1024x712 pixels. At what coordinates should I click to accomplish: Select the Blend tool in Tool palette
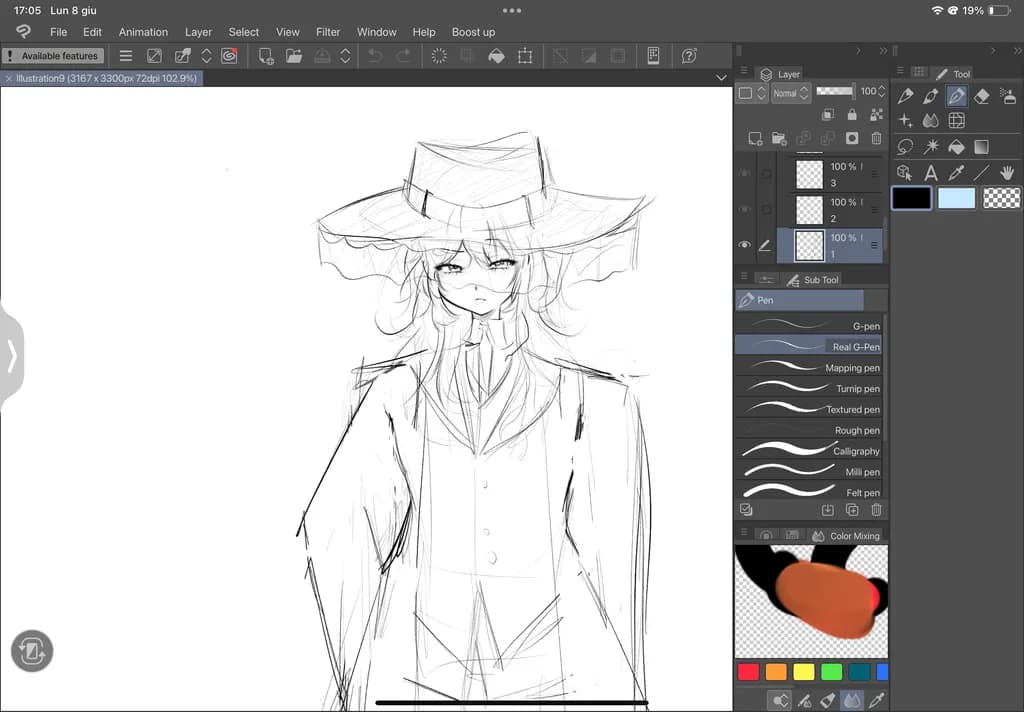pyautogui.click(x=931, y=120)
